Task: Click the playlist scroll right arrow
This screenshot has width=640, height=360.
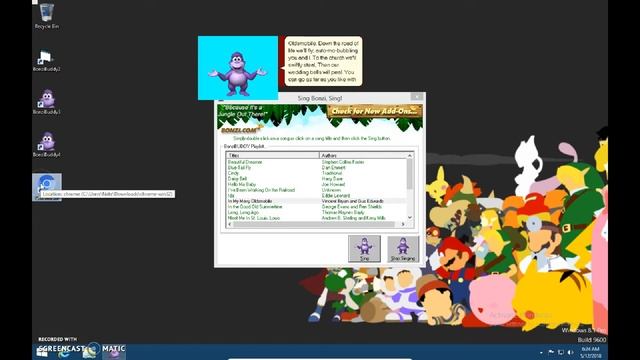Action: point(403,224)
